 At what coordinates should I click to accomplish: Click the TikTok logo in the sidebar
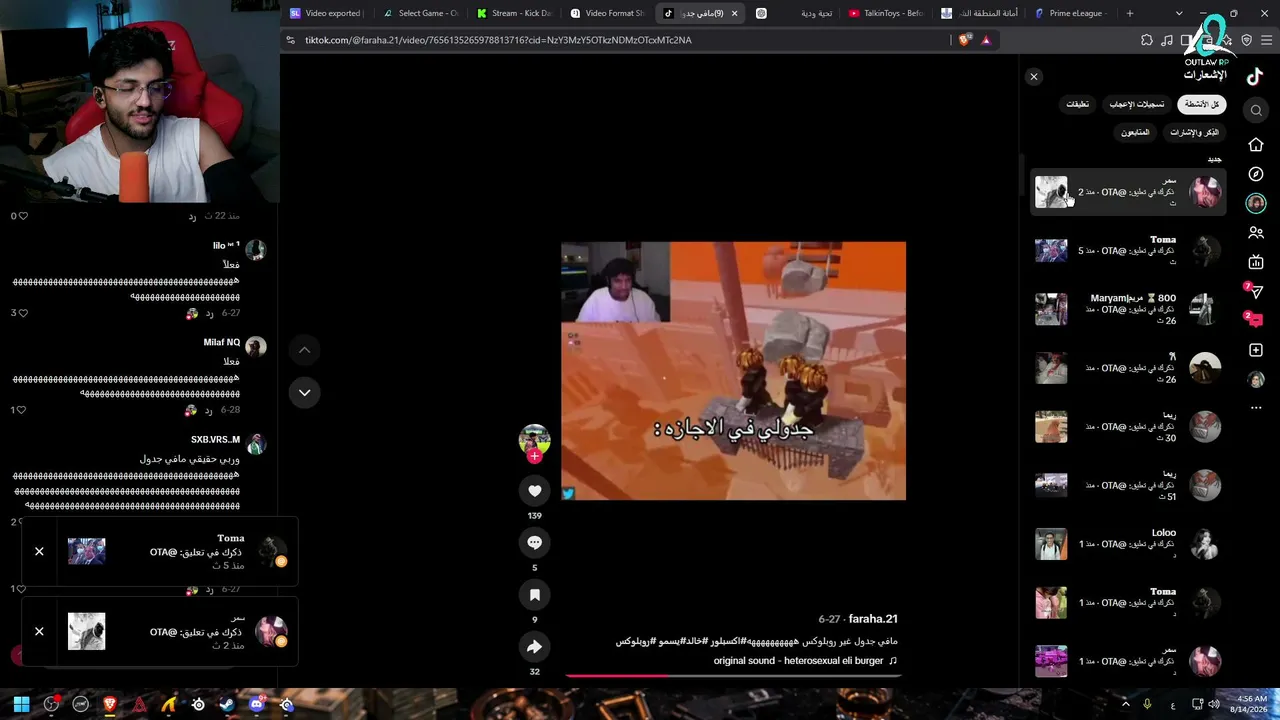(1255, 78)
